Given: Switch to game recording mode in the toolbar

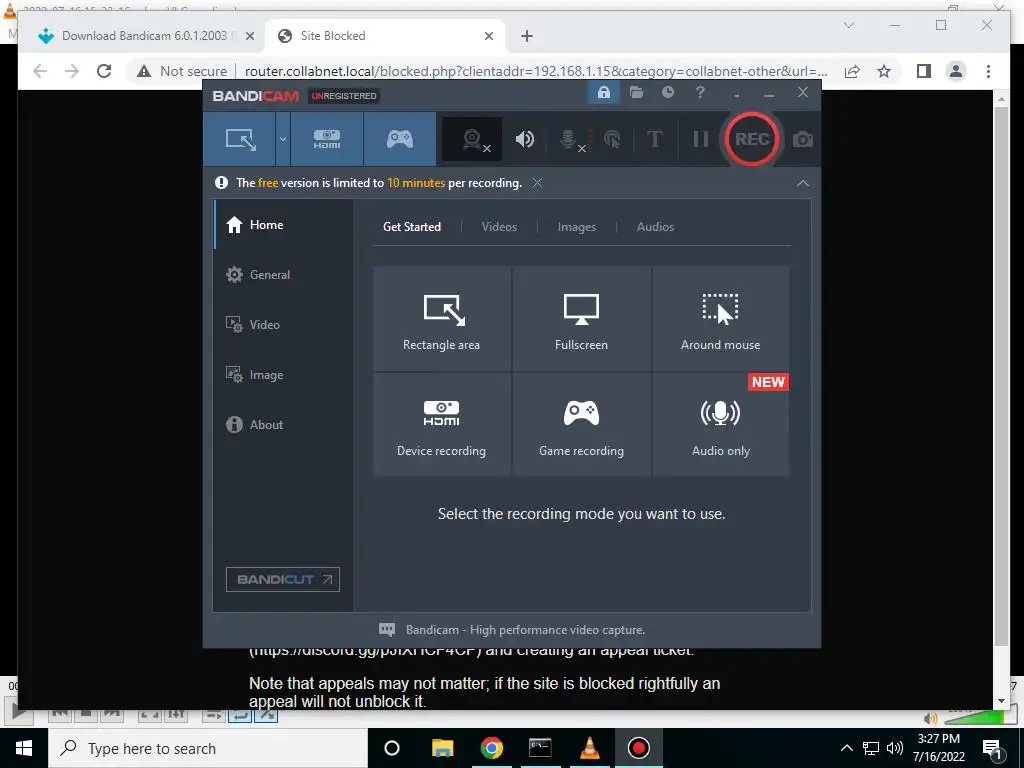Looking at the screenshot, I should point(400,139).
